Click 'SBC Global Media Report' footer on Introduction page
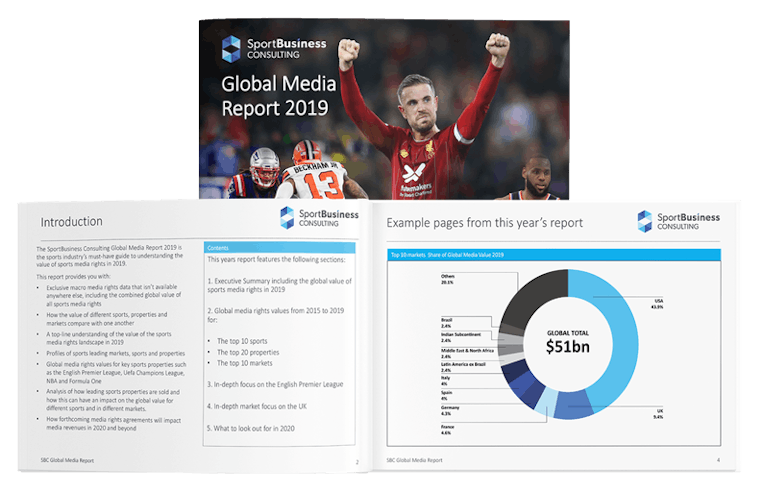 pyautogui.click(x=67, y=461)
